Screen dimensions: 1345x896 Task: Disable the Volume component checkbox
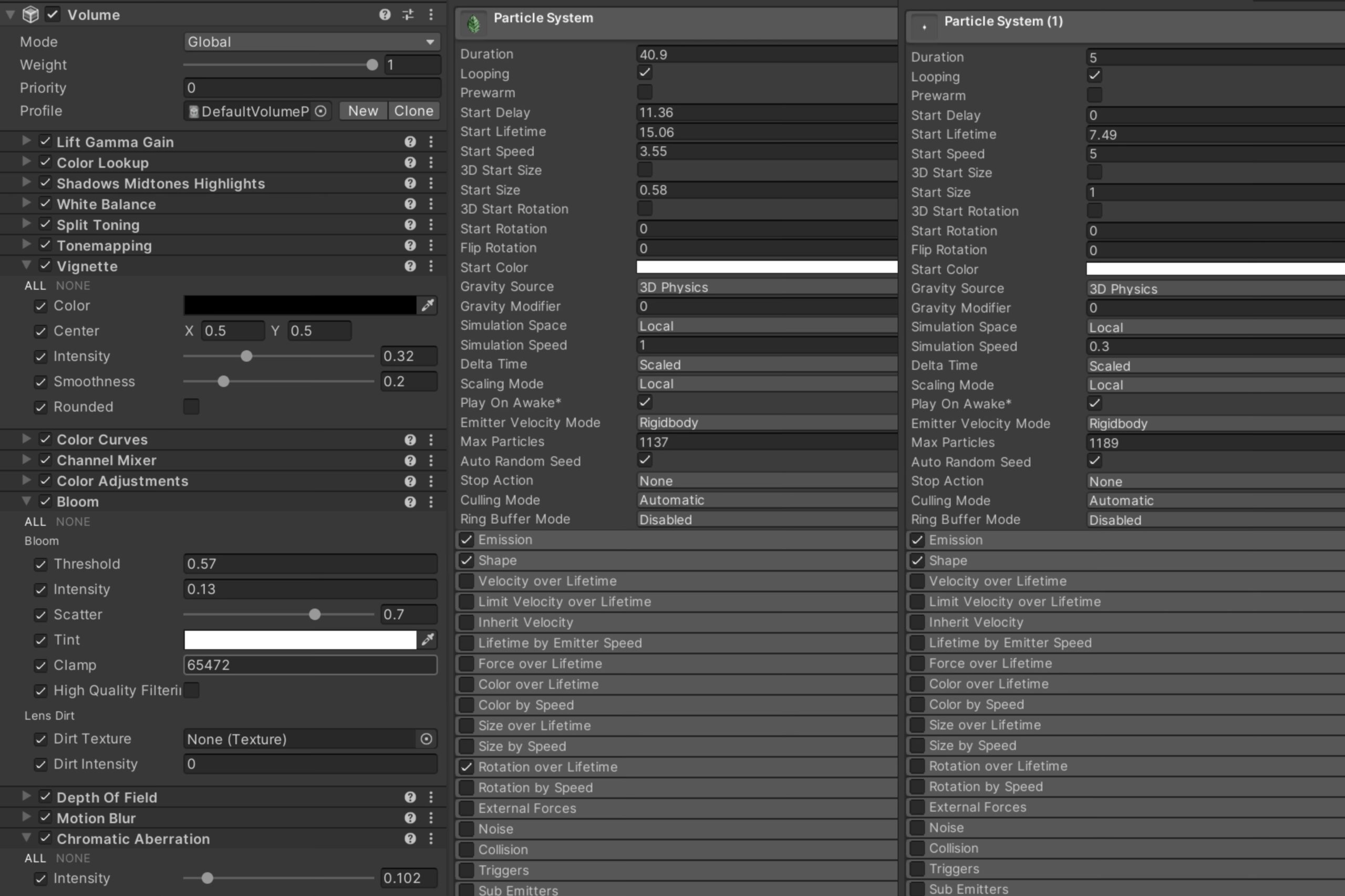[53, 14]
